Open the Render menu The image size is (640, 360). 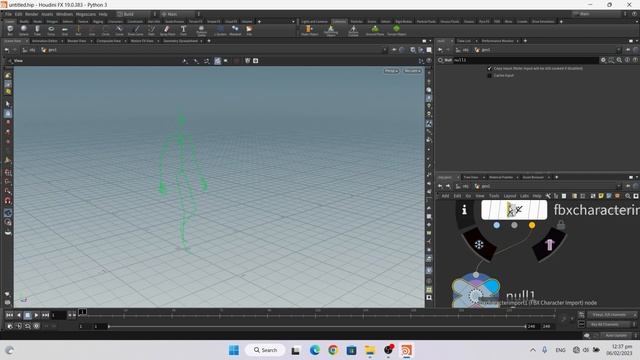31,14
